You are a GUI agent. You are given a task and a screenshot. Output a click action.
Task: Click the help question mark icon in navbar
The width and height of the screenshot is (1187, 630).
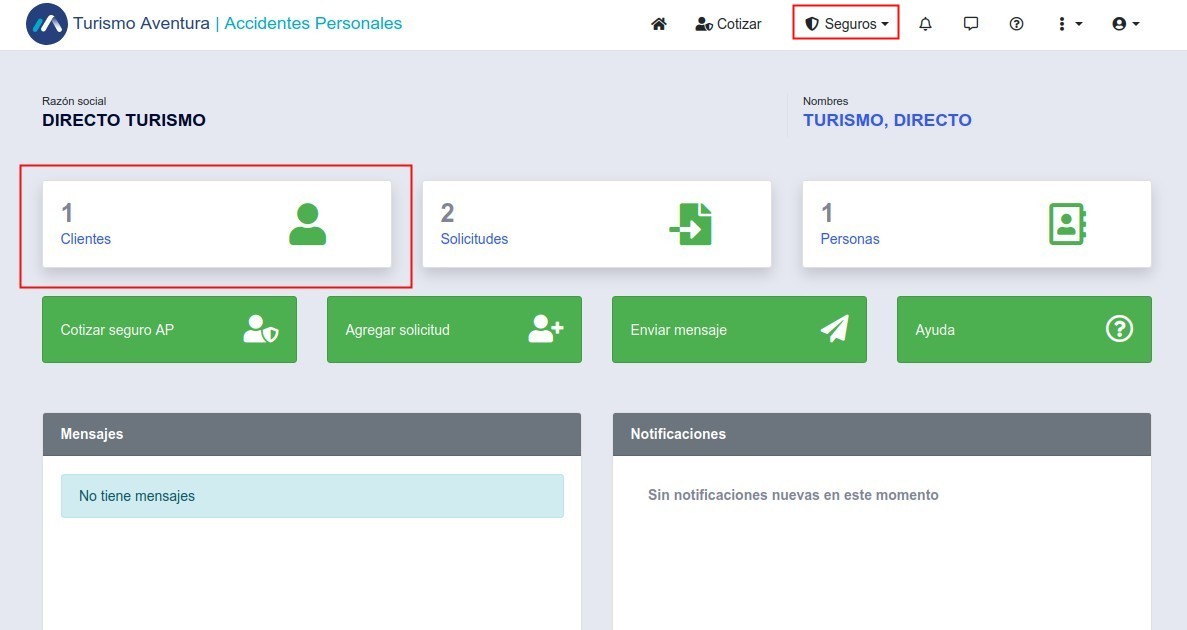(x=1016, y=24)
